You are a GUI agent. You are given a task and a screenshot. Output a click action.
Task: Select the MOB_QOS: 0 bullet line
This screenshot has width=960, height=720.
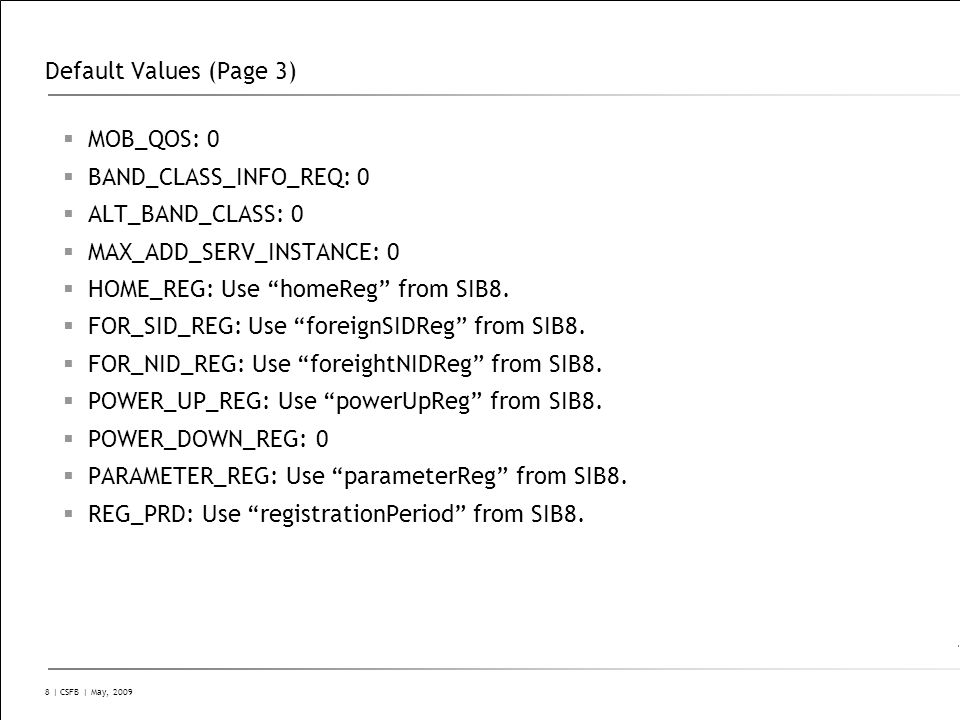pyautogui.click(x=154, y=140)
